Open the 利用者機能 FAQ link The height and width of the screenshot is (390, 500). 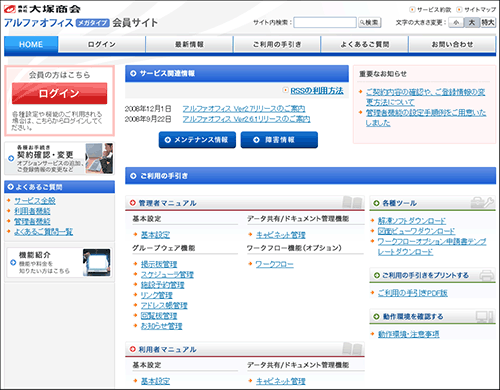(32, 211)
